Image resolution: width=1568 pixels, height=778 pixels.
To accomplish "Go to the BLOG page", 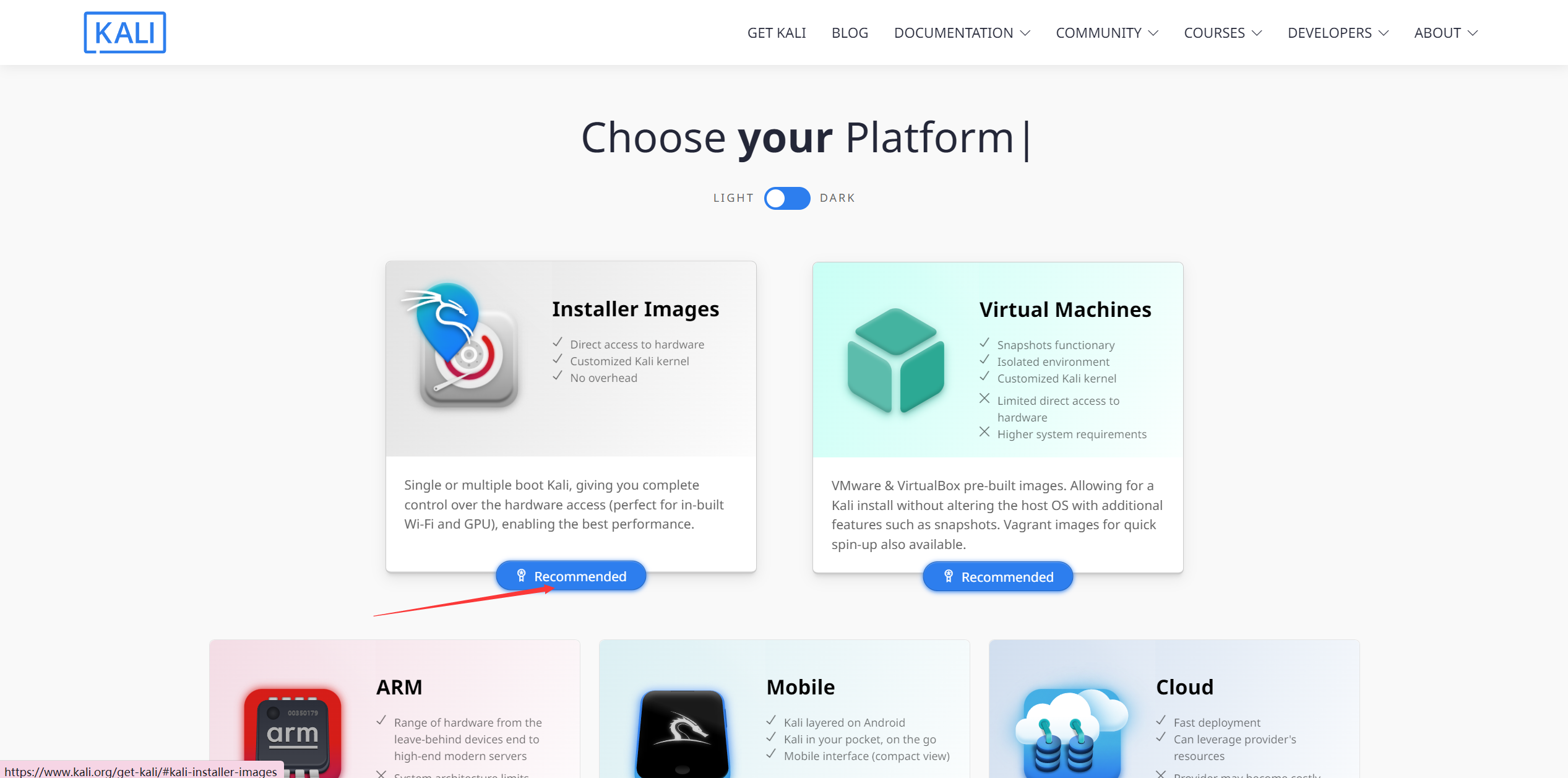I will tap(850, 33).
